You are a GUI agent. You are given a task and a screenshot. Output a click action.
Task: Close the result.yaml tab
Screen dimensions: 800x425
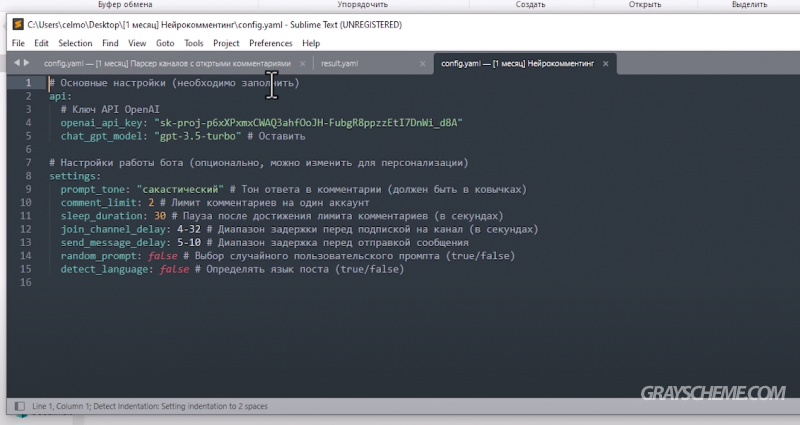[x=422, y=64]
